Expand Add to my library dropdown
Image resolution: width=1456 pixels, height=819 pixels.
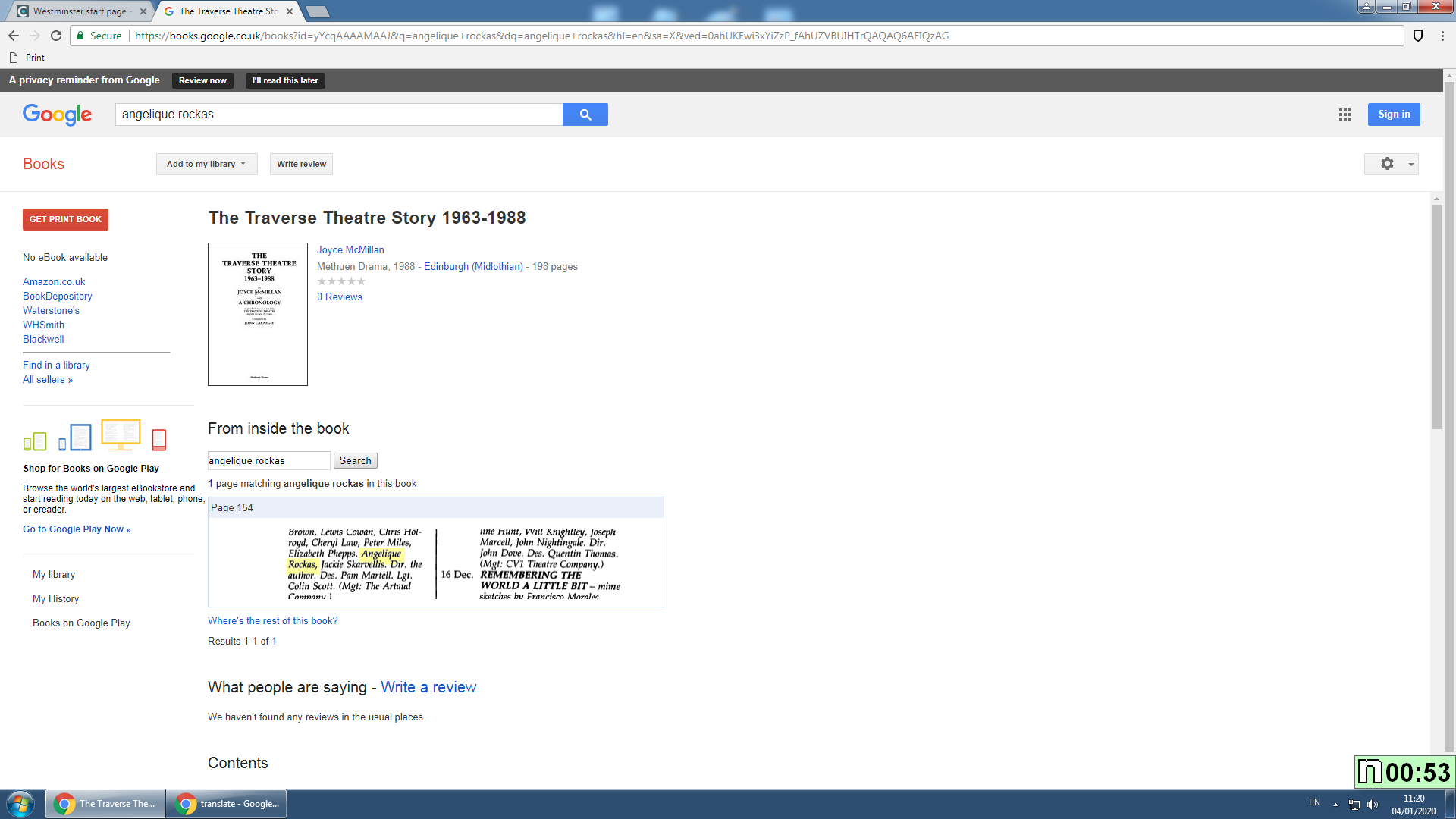pyautogui.click(x=206, y=164)
